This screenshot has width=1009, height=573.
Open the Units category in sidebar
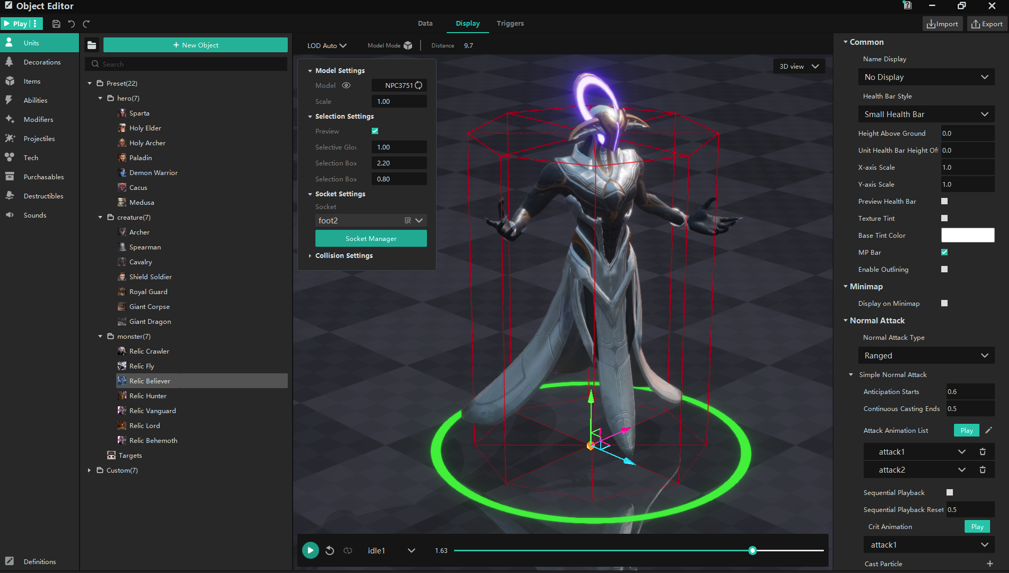pyautogui.click(x=39, y=43)
